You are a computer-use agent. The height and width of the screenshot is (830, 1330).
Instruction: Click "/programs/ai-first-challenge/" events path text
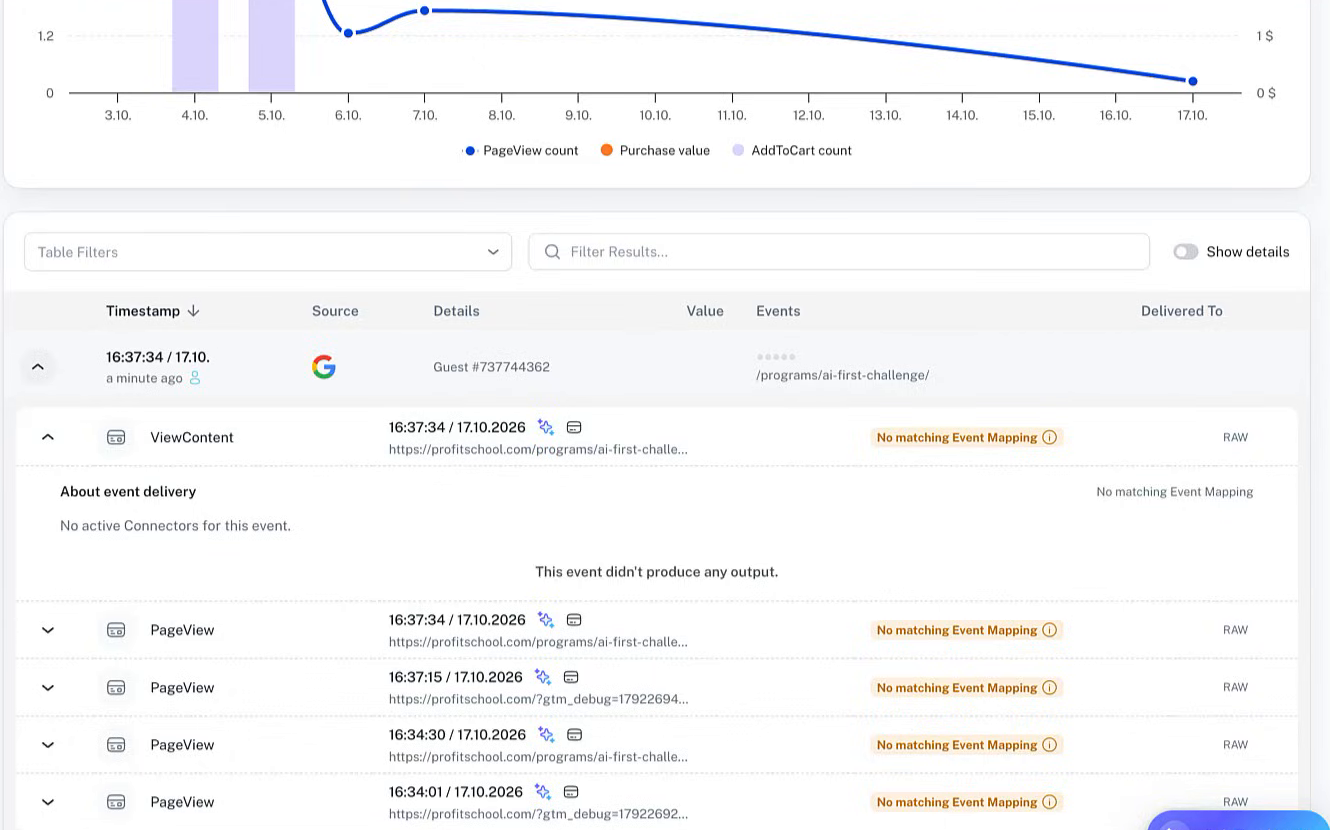[843, 375]
